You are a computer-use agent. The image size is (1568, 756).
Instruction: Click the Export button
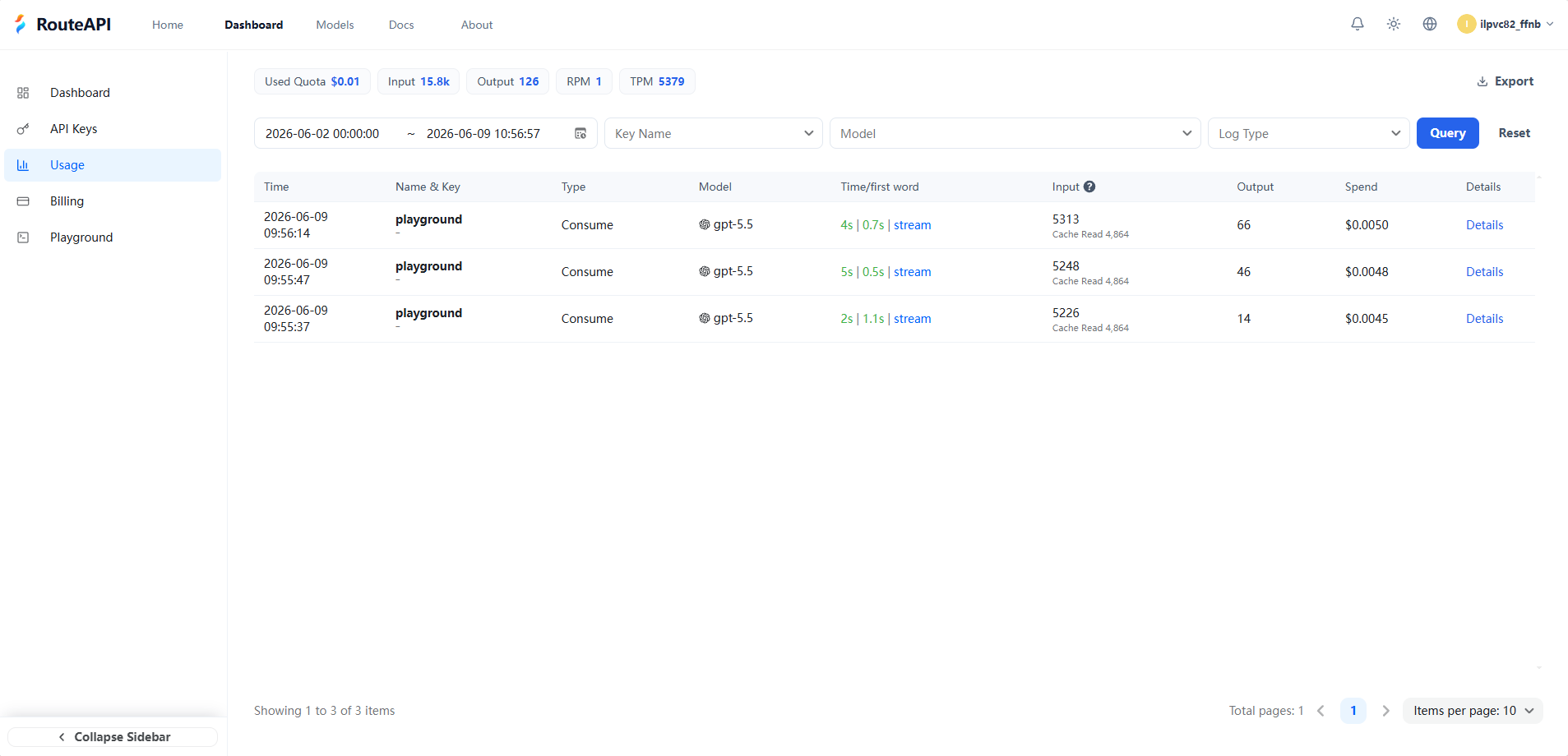point(1506,81)
